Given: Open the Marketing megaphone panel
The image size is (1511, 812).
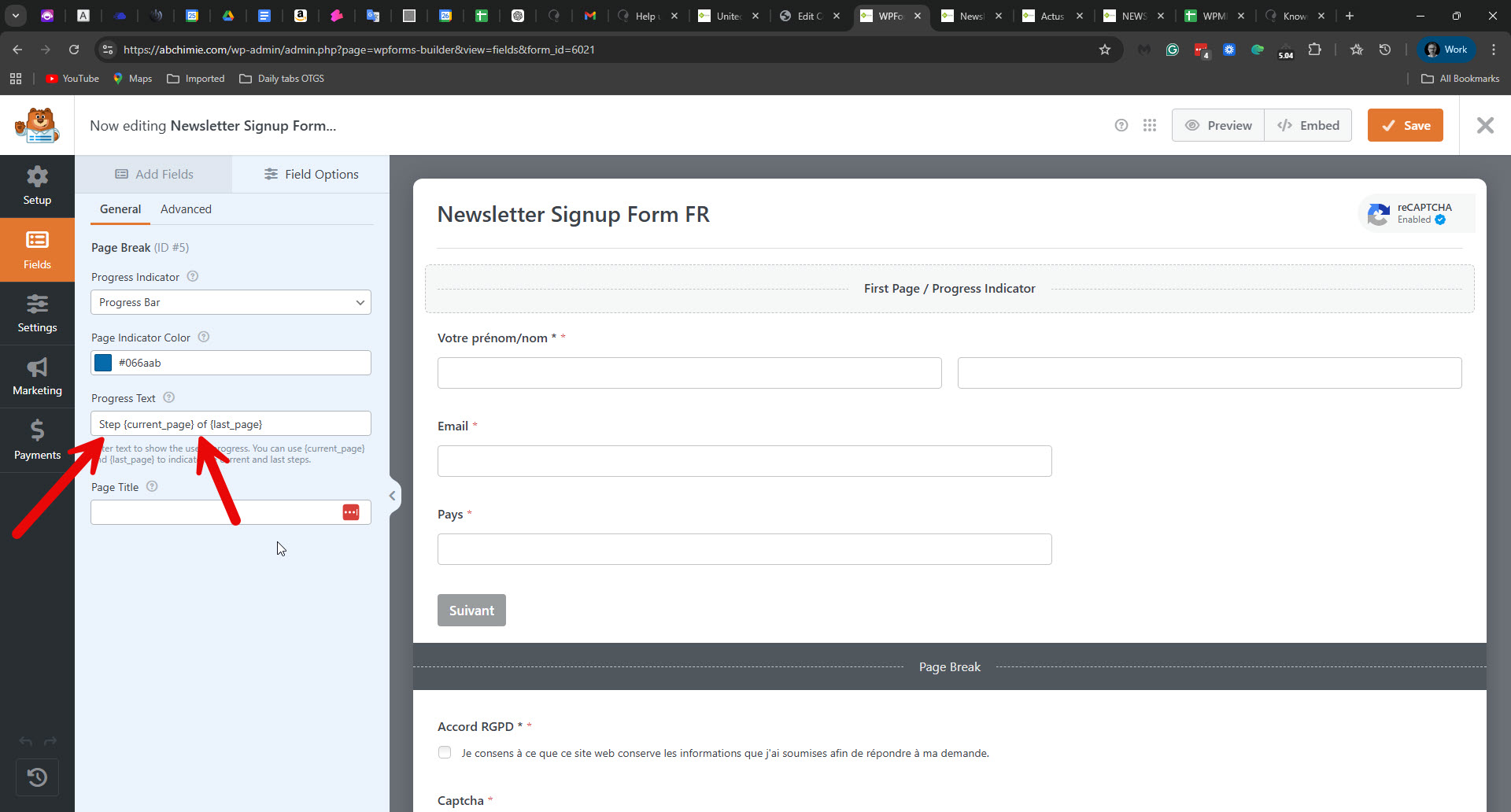Looking at the screenshot, I should pyautogui.click(x=37, y=377).
